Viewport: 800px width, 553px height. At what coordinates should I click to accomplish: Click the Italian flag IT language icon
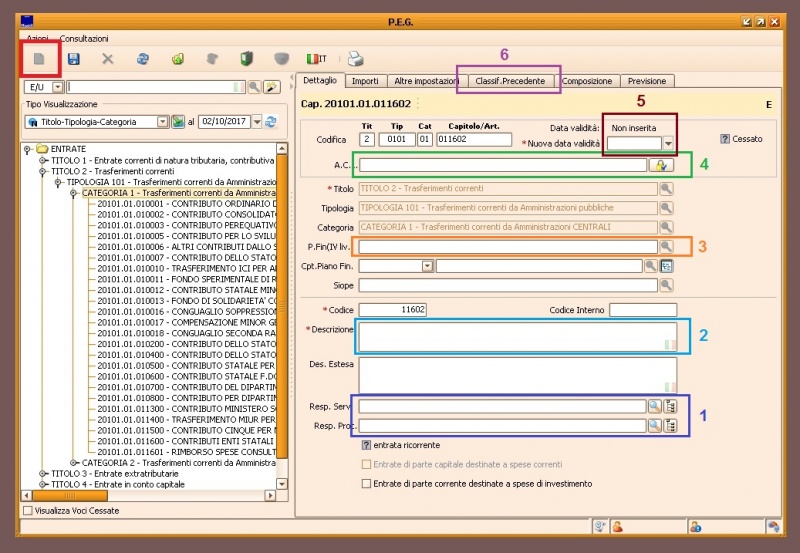coord(317,60)
